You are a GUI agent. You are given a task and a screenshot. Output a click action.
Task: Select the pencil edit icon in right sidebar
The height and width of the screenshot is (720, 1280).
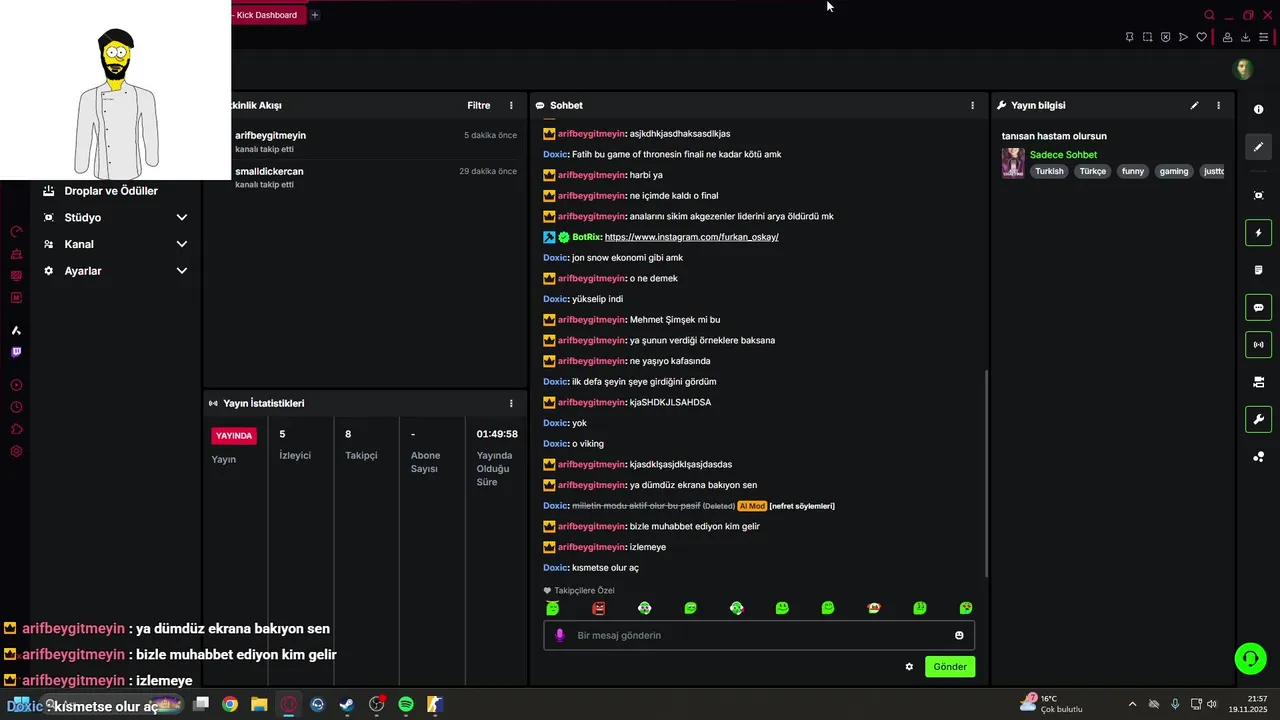(1258, 147)
